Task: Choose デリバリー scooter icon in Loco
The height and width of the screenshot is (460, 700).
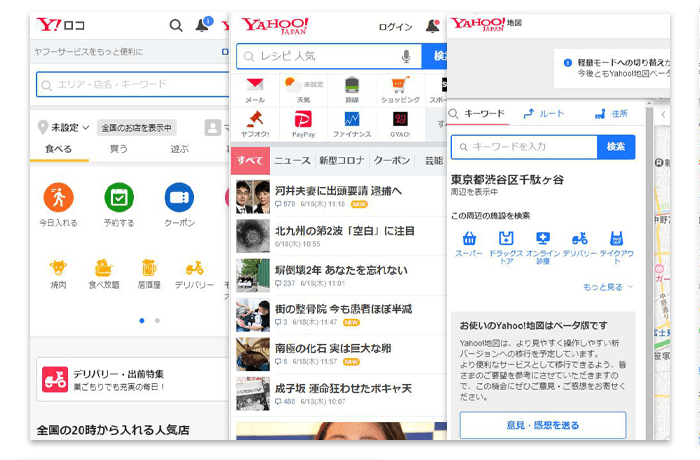Action: (195, 268)
